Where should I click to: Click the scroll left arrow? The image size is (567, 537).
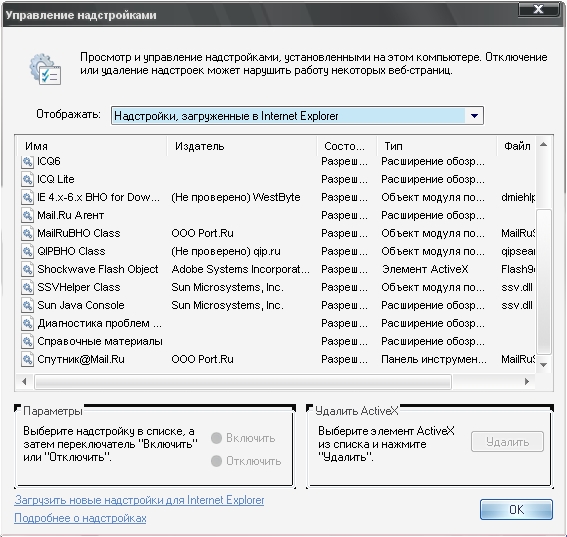click(24, 382)
